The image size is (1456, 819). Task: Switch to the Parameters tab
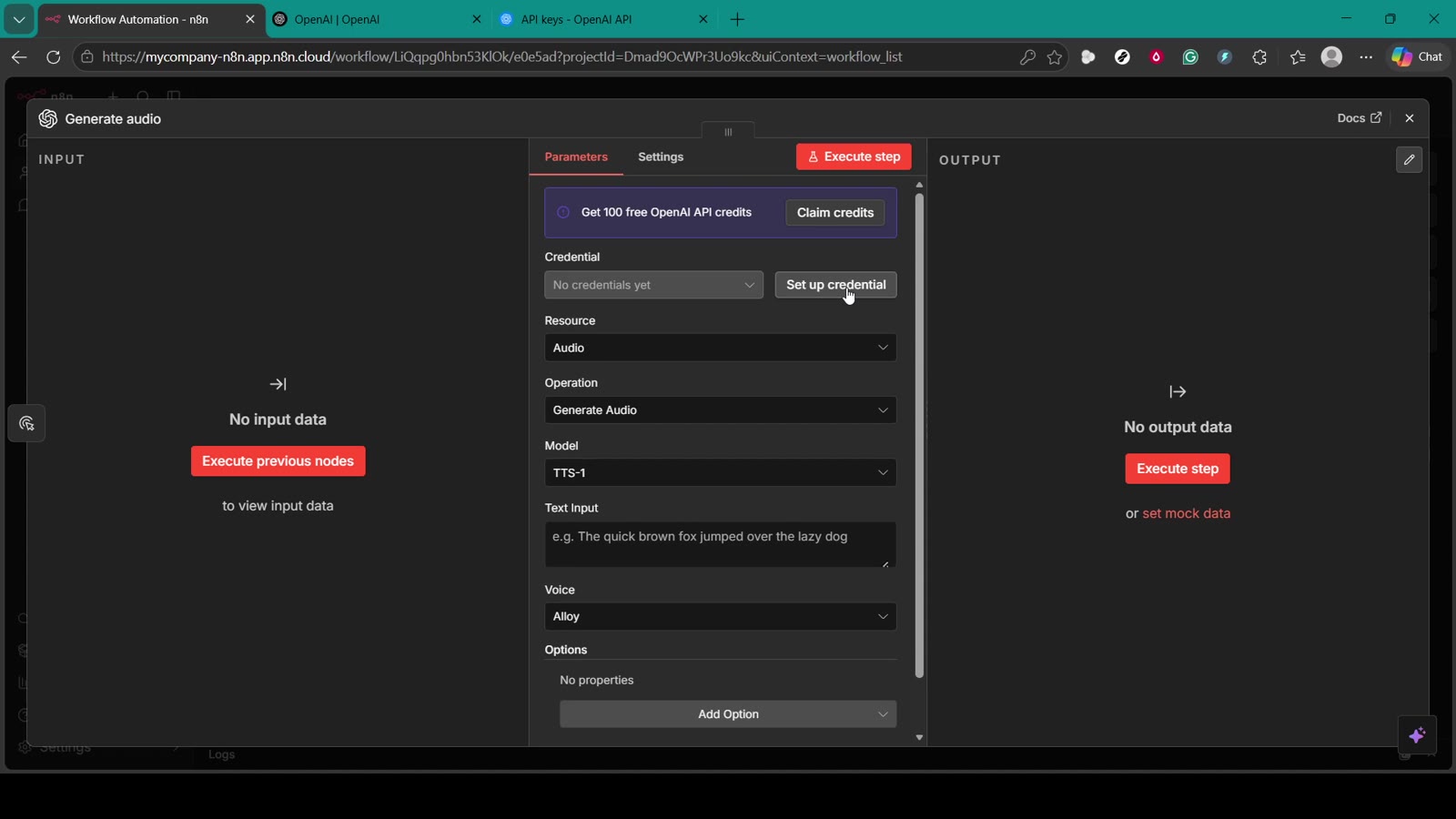[576, 157]
